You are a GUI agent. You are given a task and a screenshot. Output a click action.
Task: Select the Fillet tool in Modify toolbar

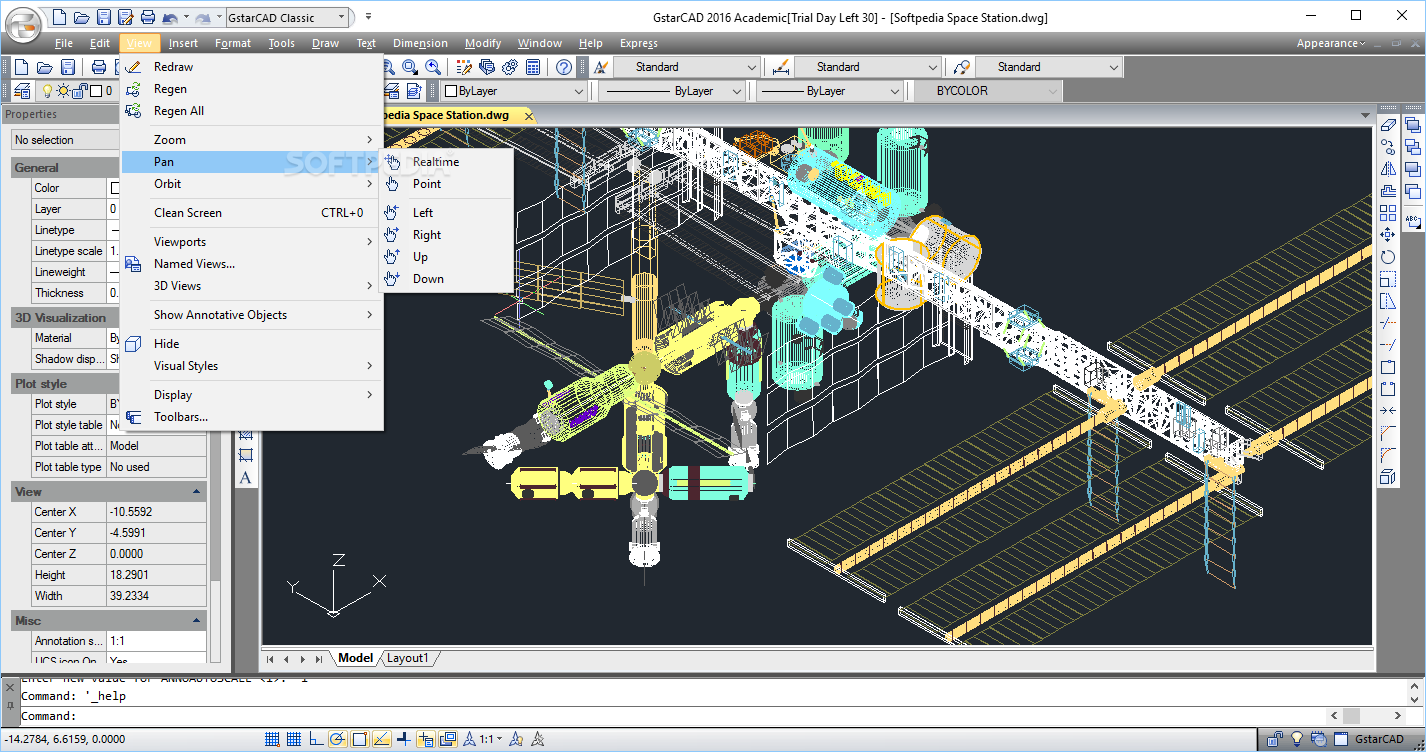pos(1387,455)
